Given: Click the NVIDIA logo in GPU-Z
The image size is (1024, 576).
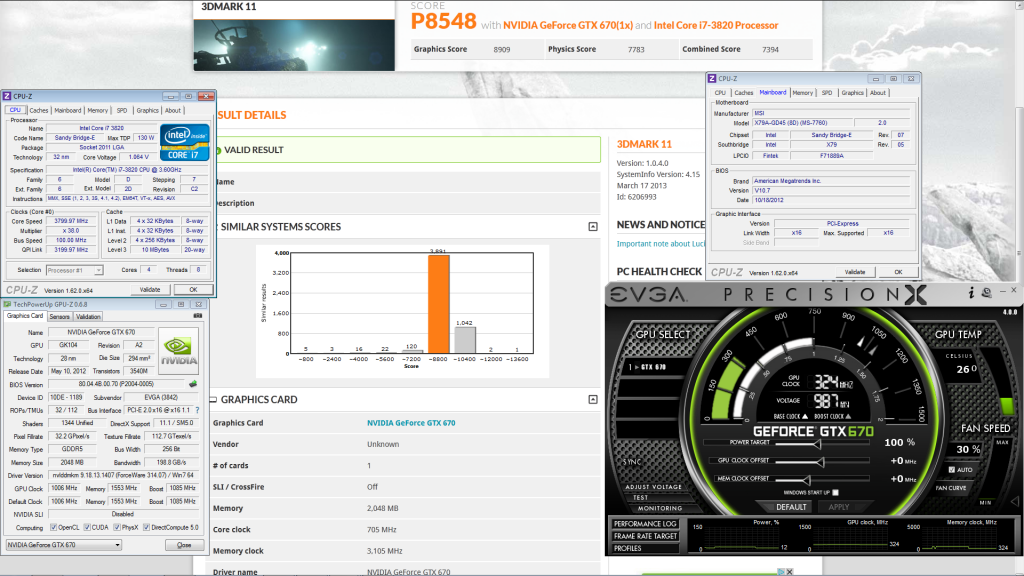Looking at the screenshot, I should click(x=178, y=350).
